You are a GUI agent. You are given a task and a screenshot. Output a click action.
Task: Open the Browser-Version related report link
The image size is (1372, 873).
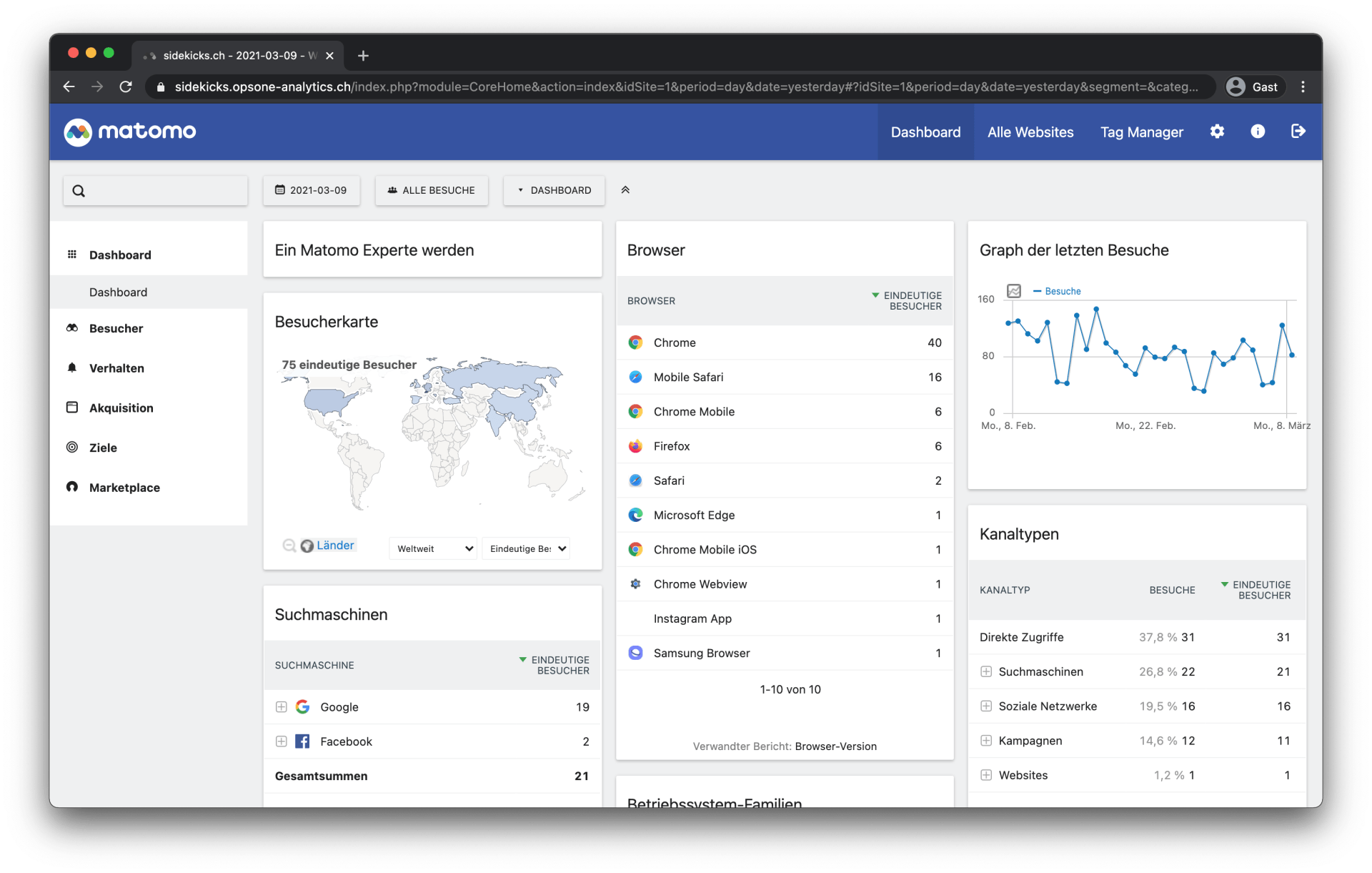coord(835,746)
